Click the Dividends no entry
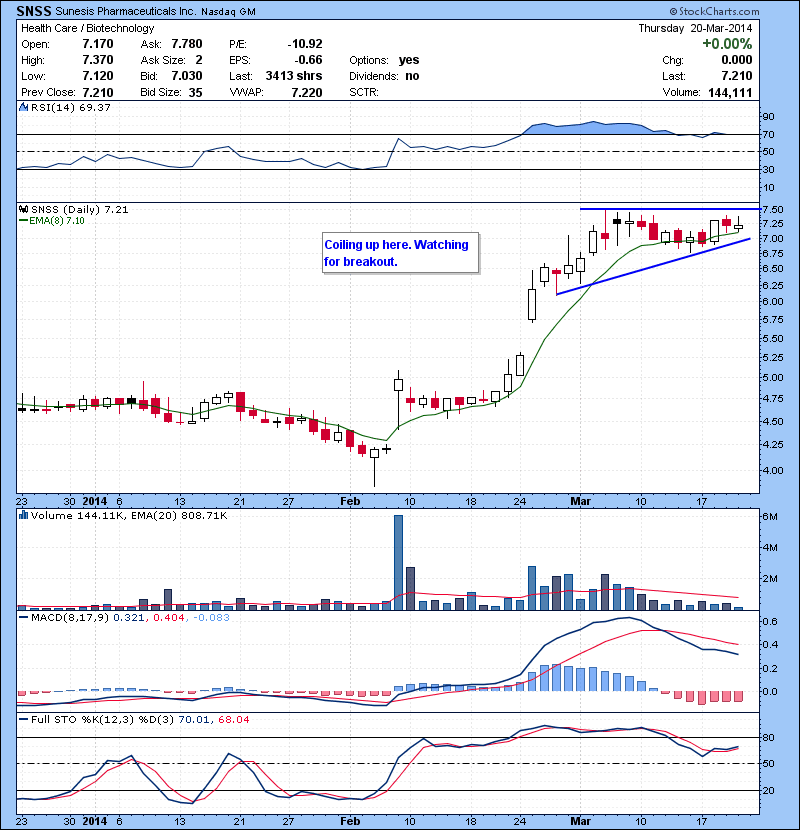Viewport: 800px width, 830px height. [x=384, y=76]
